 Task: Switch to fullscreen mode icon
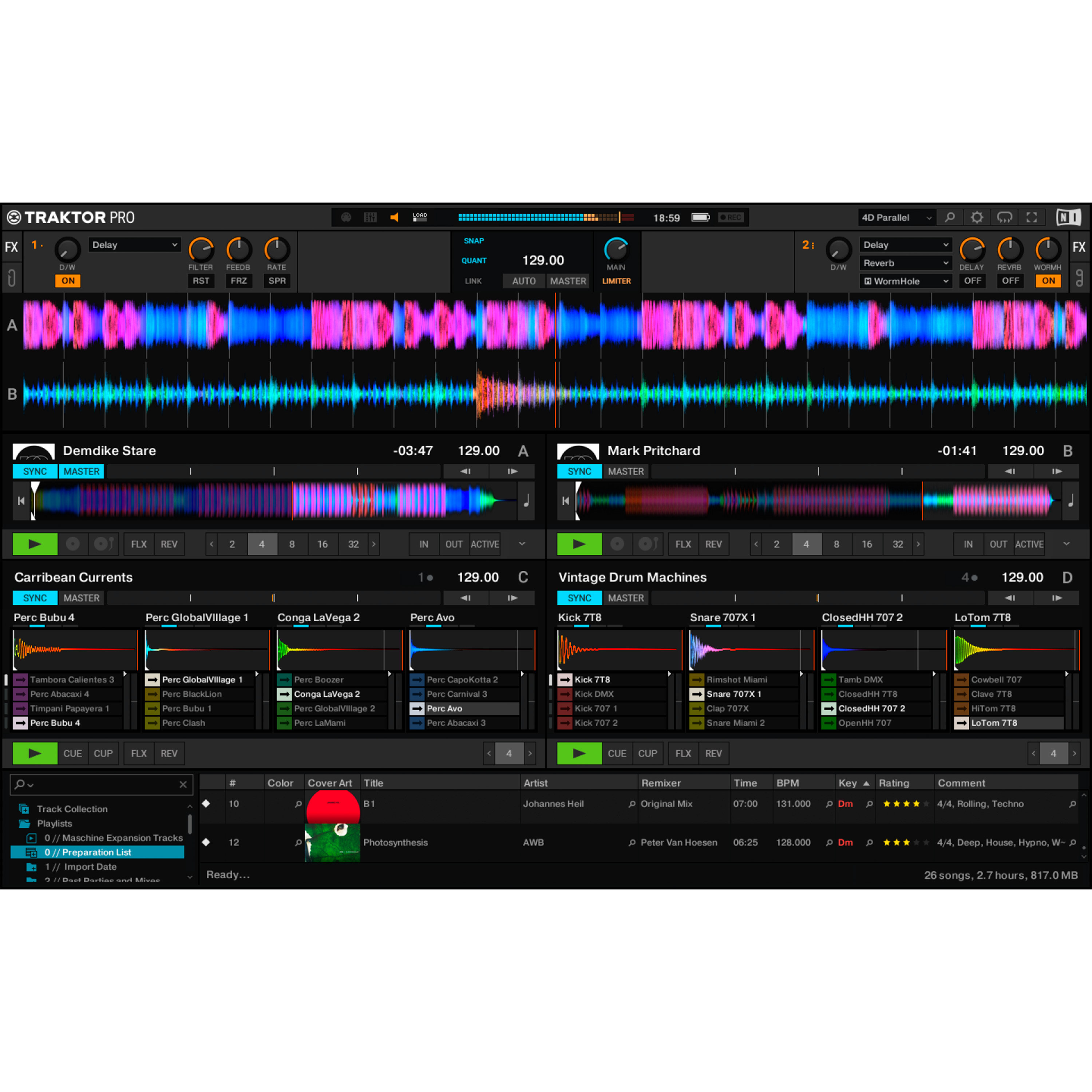point(1032,218)
